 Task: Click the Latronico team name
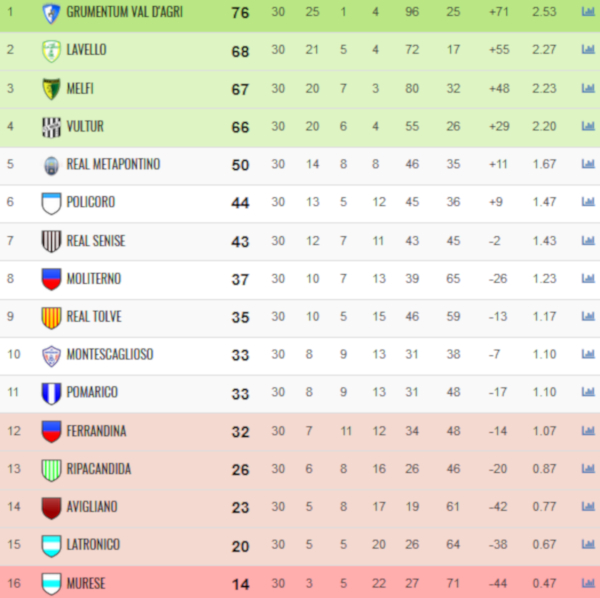93,544
